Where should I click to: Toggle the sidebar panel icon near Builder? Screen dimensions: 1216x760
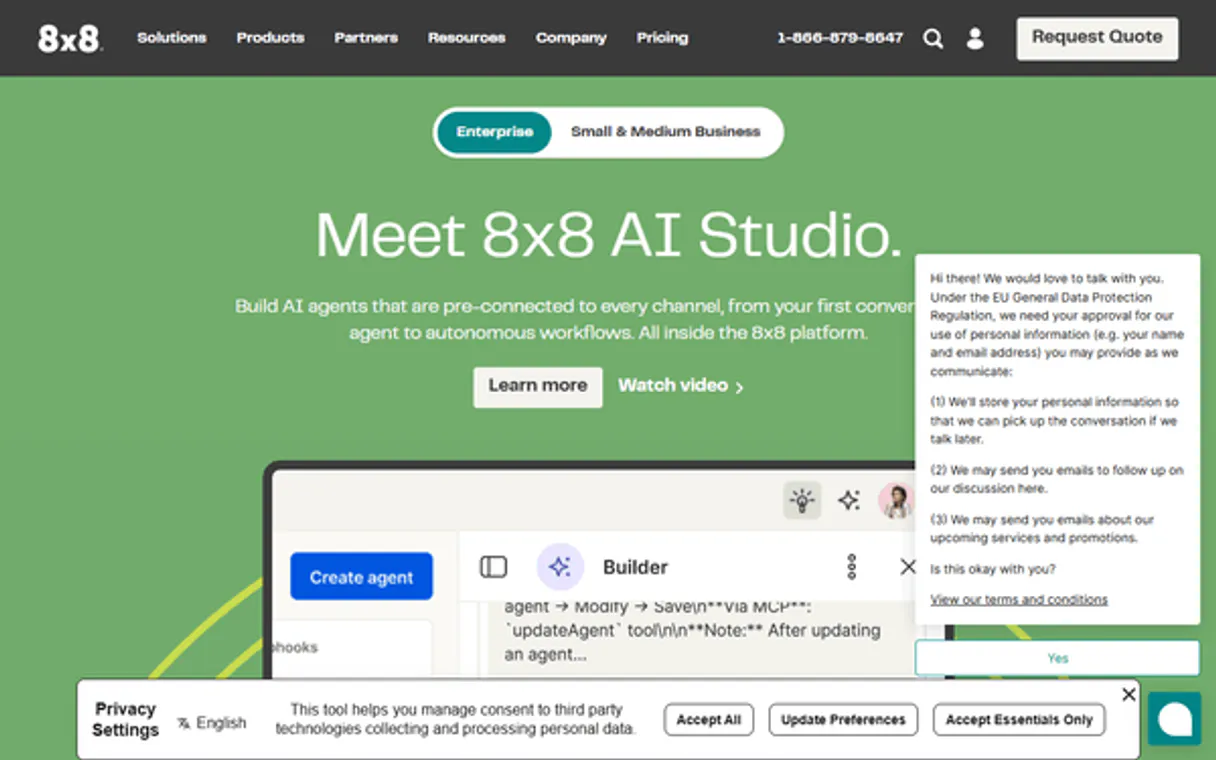pos(493,567)
